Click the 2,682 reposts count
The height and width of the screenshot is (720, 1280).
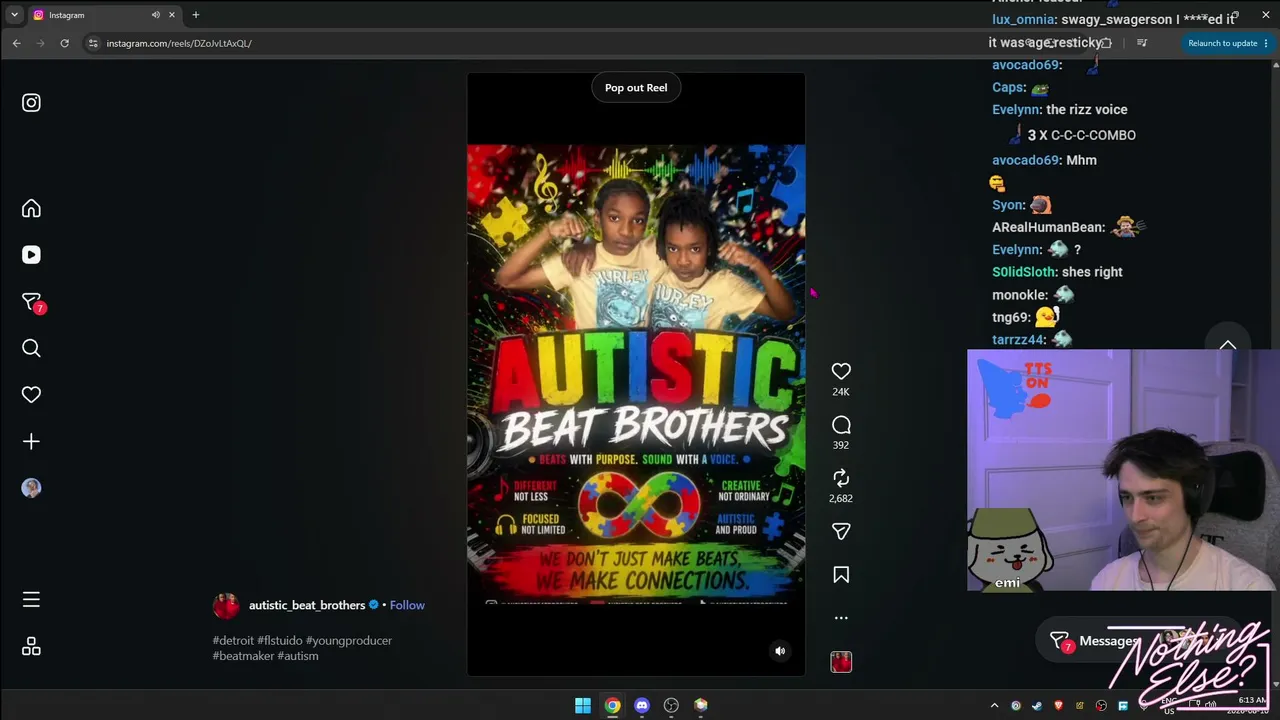coord(841,498)
